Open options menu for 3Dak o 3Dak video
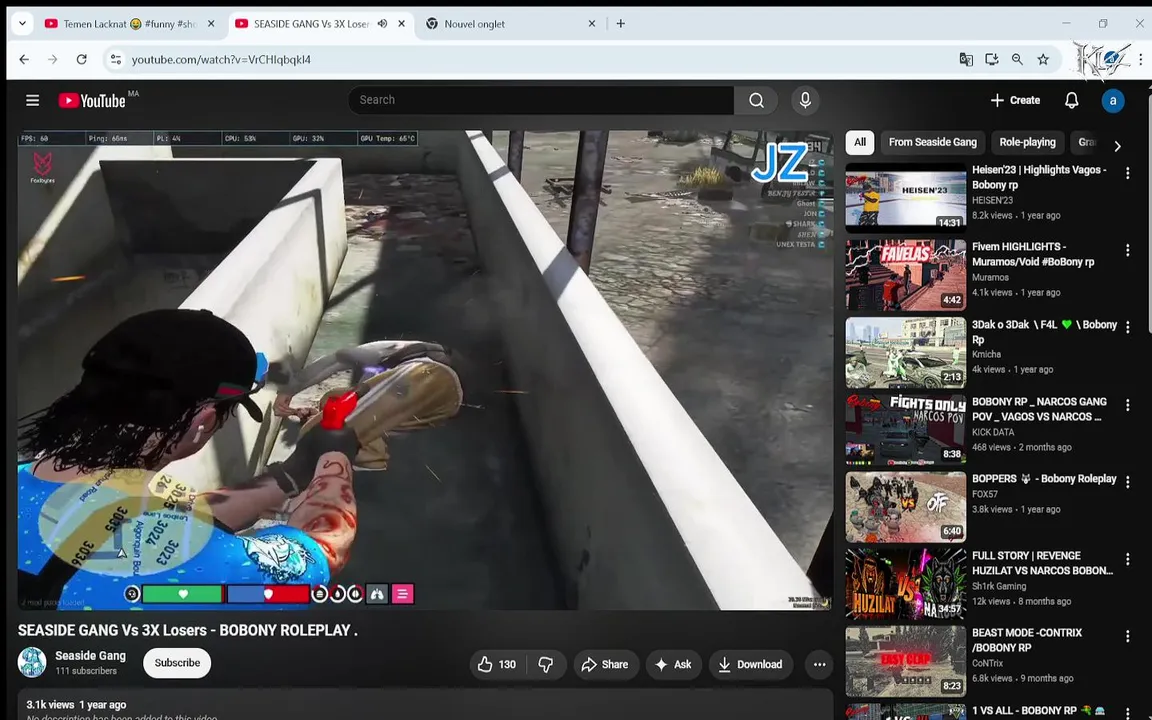The height and width of the screenshot is (720, 1152). pos(1128,328)
